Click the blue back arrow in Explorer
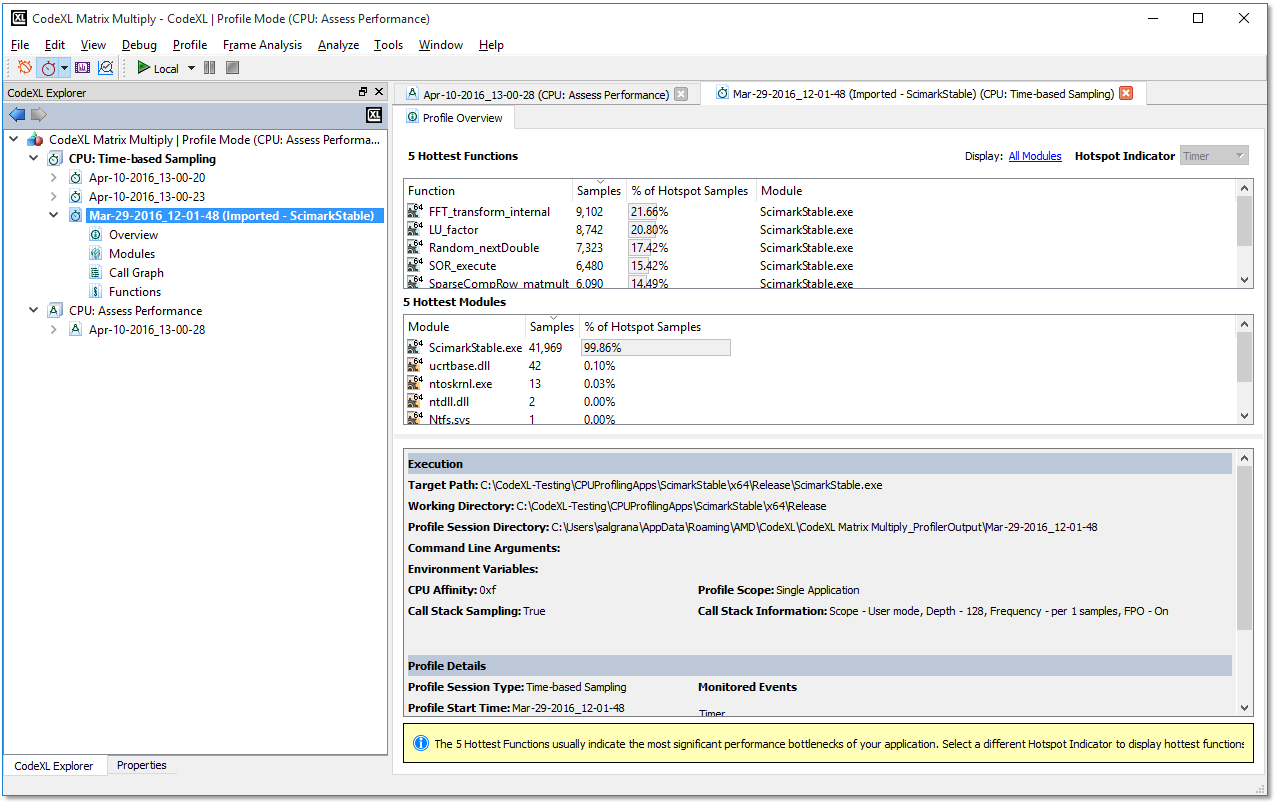Image resolution: width=1277 pixels, height=805 pixels. (x=17, y=115)
